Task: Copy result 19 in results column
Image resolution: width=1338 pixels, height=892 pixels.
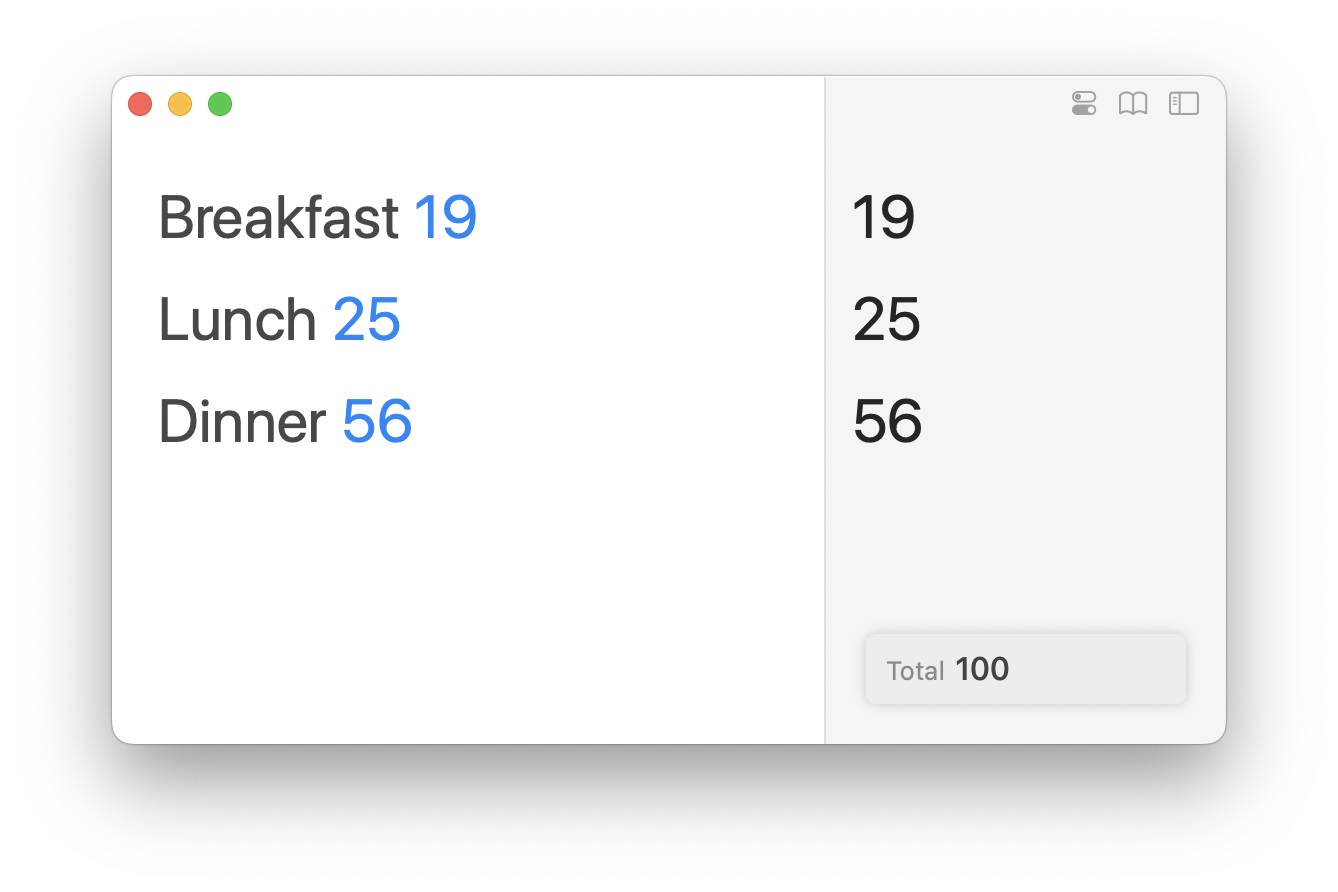Action: click(x=884, y=217)
